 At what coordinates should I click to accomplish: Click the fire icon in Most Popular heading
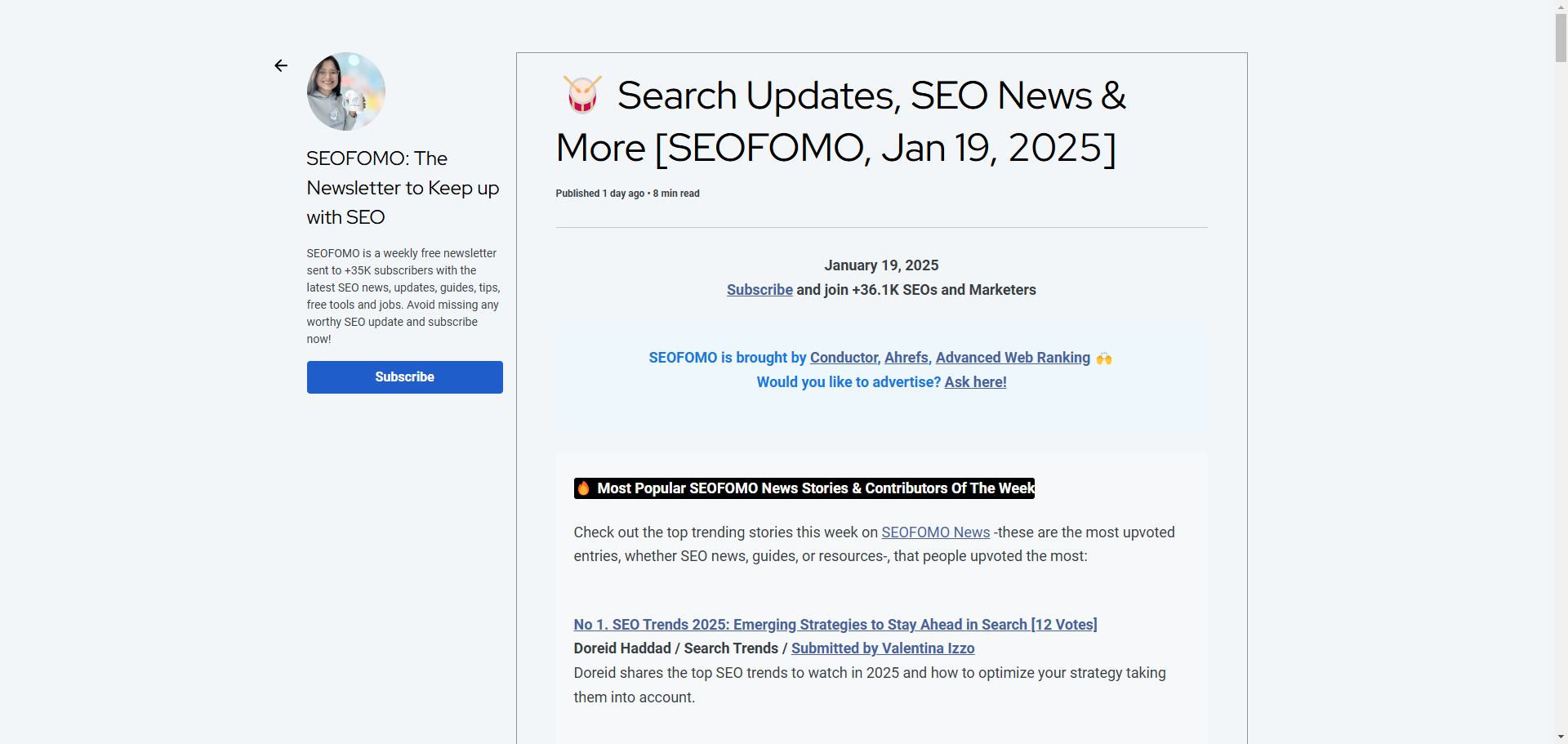pos(584,488)
